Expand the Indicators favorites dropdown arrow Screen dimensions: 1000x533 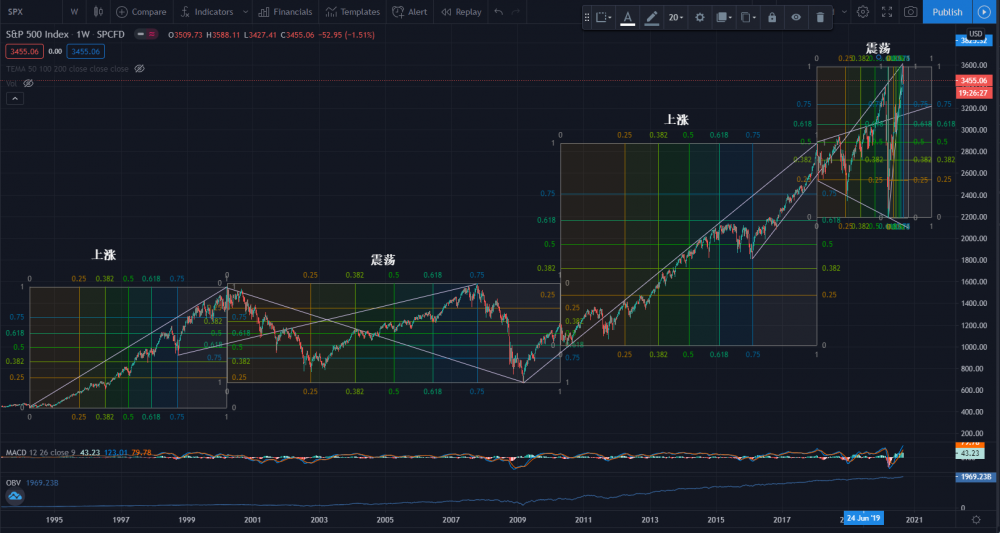[x=243, y=12]
